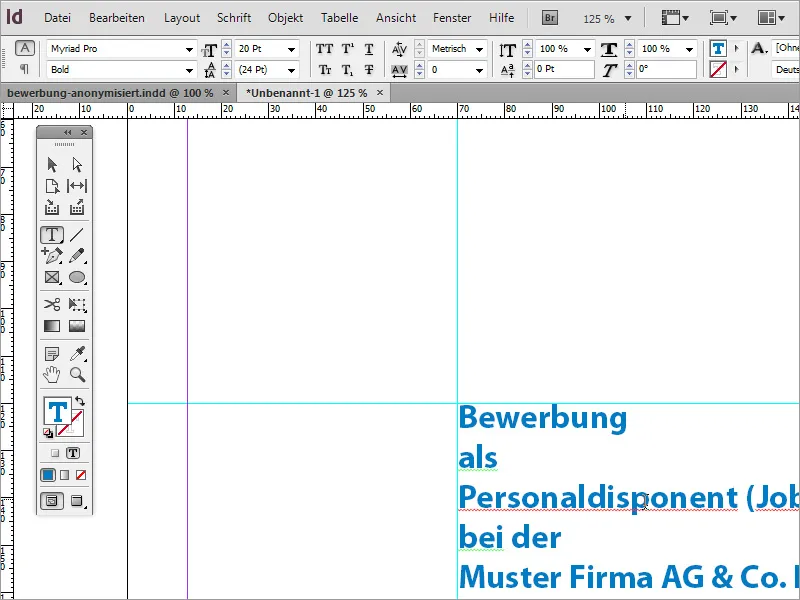
Task: Pick the Free Transform tool
Action: [77, 305]
